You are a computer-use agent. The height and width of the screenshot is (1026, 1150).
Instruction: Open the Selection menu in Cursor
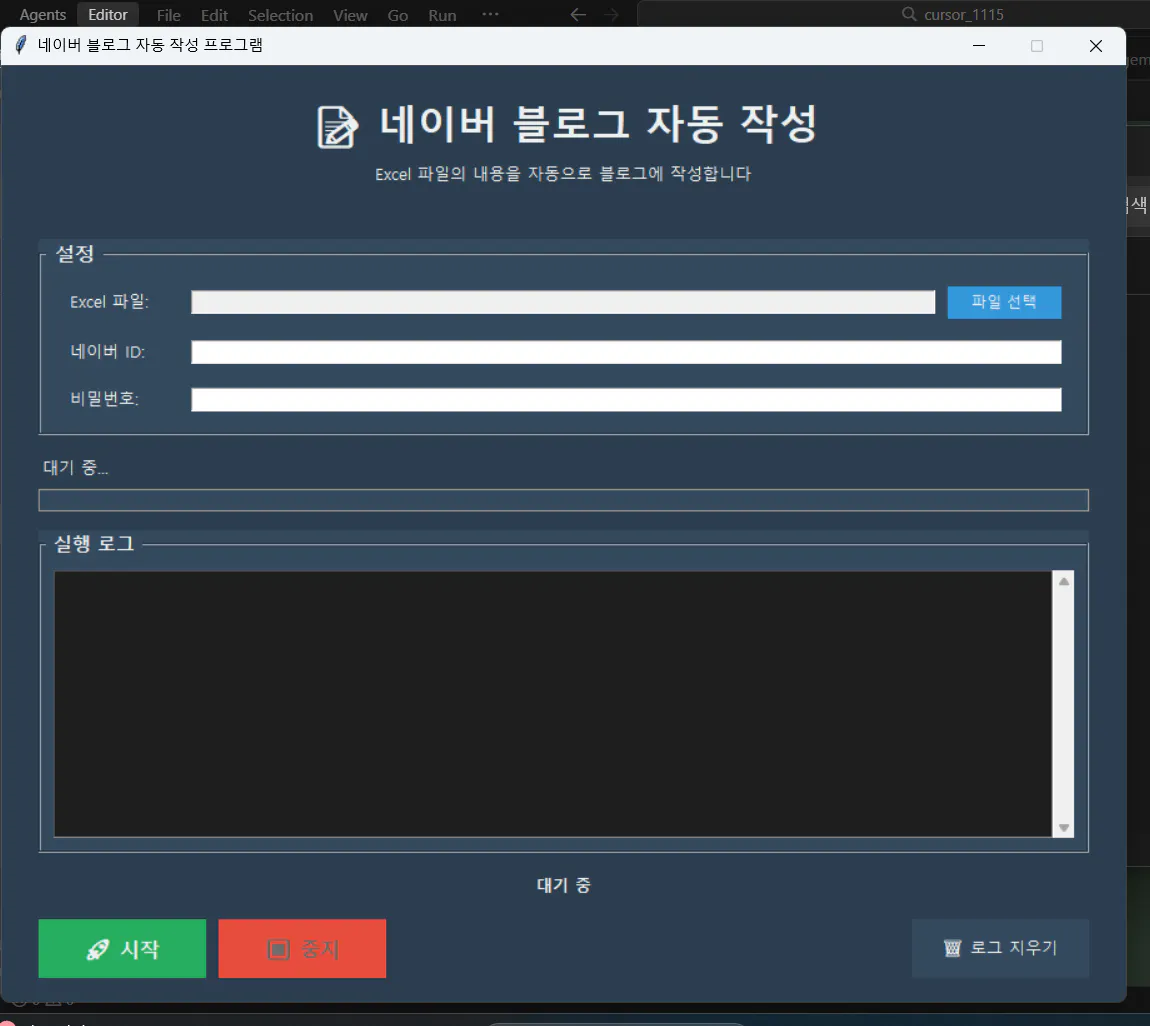tap(280, 15)
